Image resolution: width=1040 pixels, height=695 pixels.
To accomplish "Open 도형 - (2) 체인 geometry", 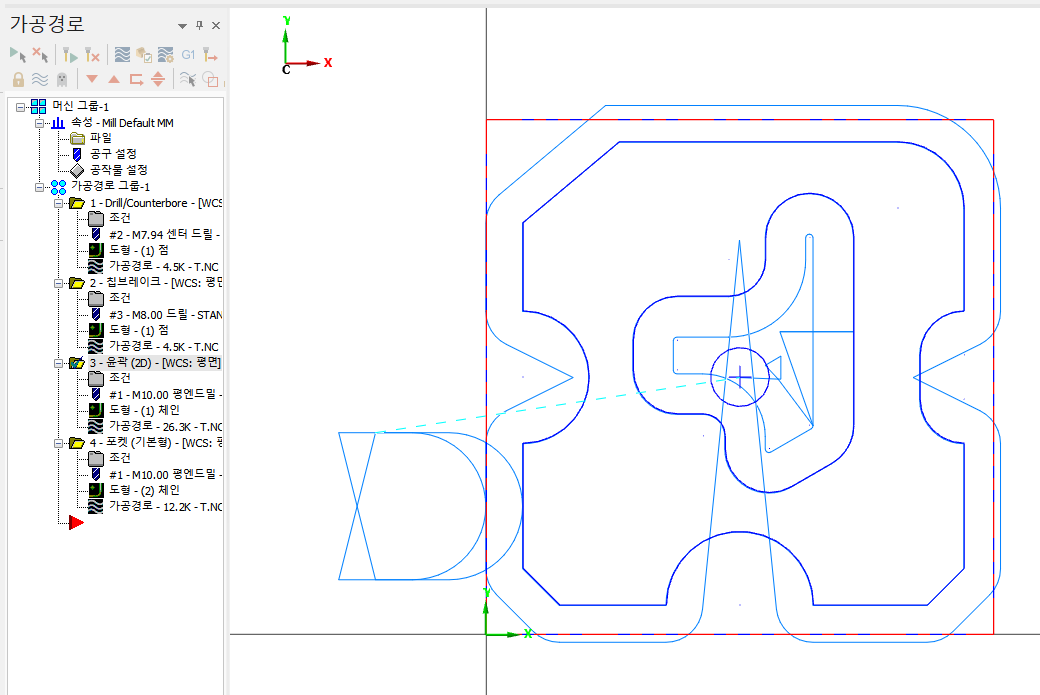I will [145, 490].
